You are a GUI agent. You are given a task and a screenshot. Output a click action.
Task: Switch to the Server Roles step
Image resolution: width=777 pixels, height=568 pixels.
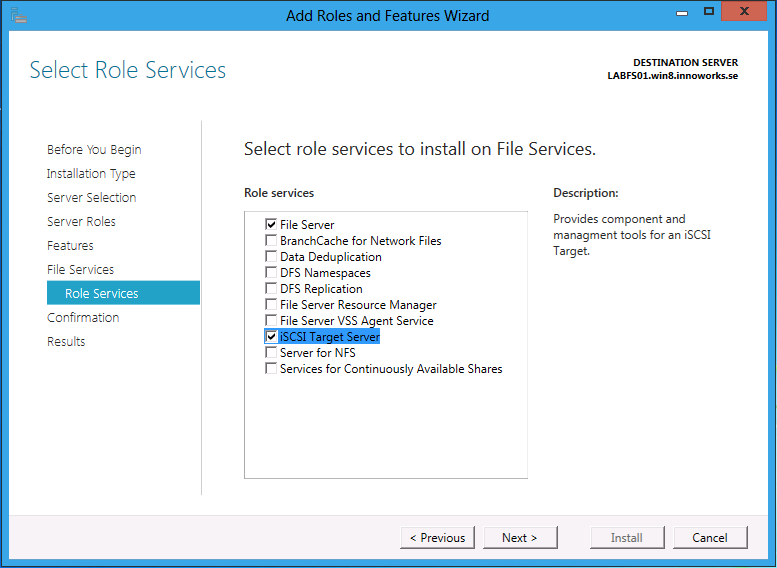81,222
